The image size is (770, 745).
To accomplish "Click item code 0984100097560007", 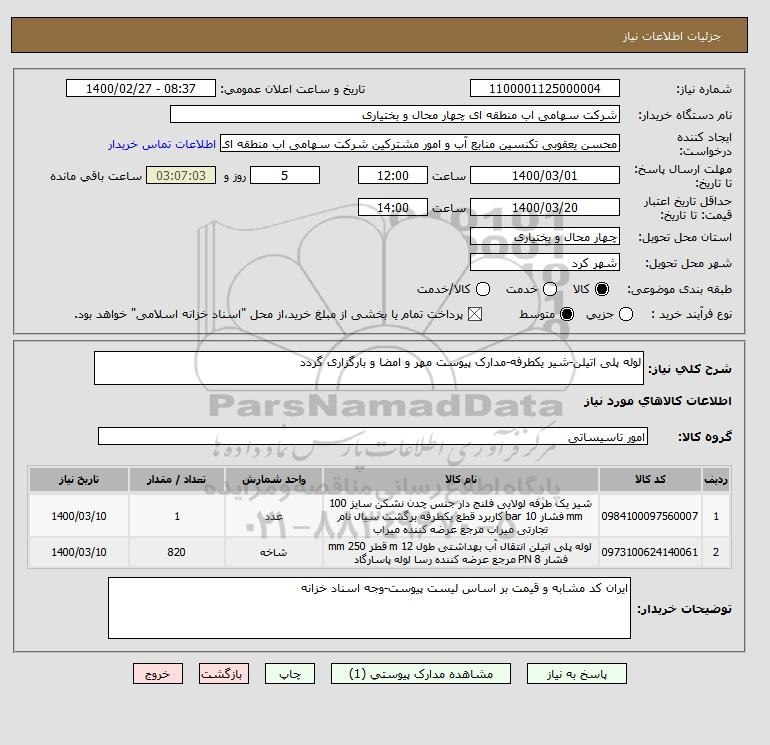I will 650,516.
